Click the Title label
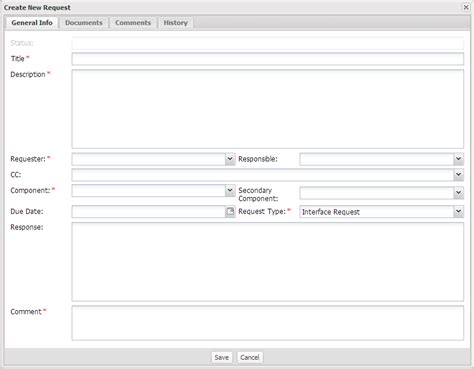The image size is (474, 369). pyautogui.click(x=18, y=59)
